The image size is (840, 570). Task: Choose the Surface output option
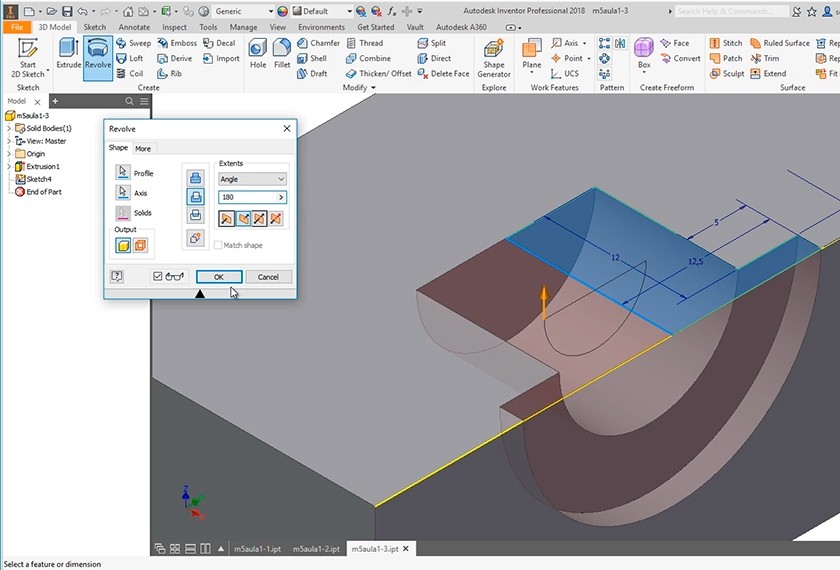tap(140, 246)
